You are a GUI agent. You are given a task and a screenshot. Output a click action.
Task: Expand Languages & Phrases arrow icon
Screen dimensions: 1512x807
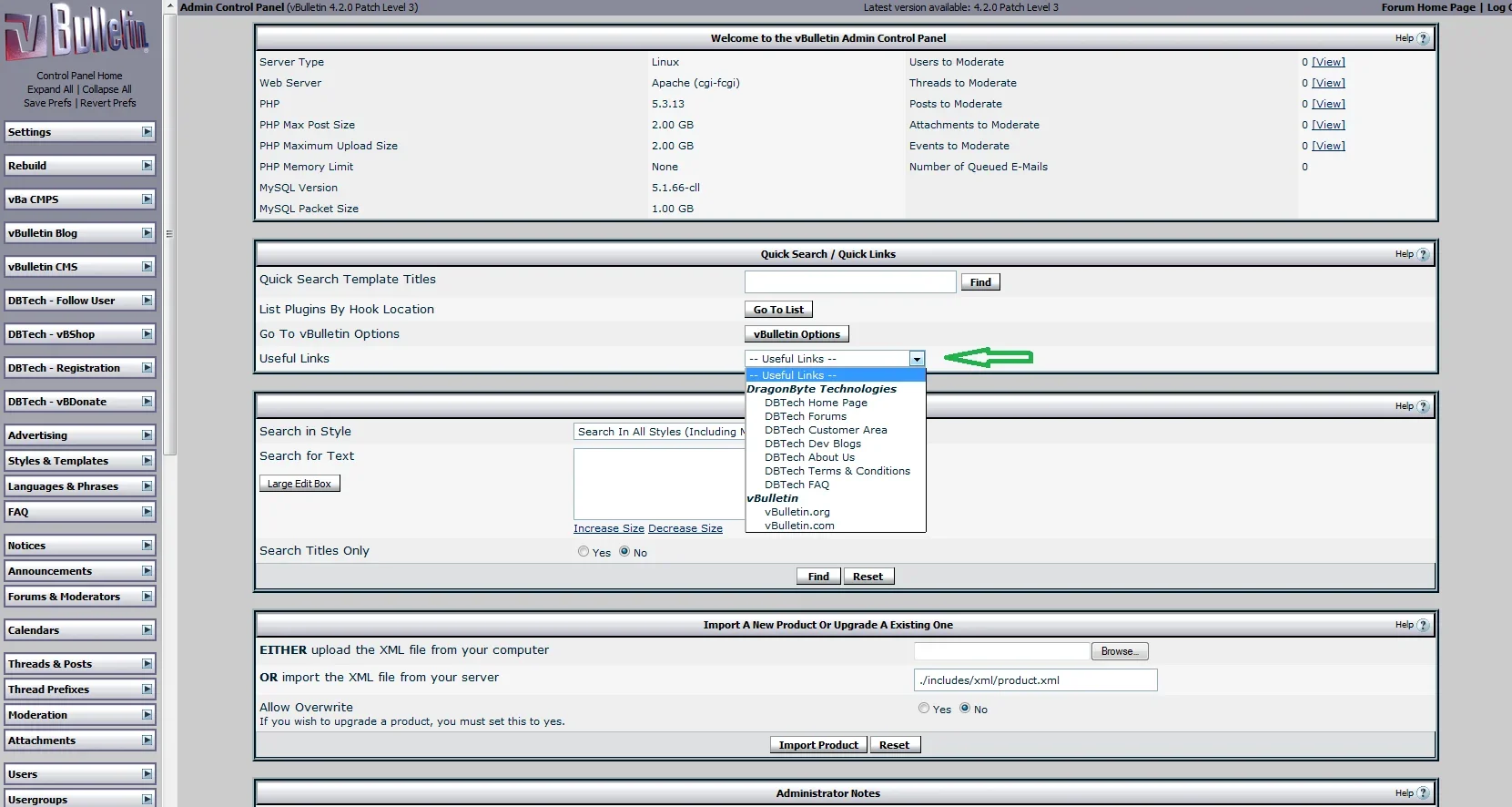tap(147, 486)
